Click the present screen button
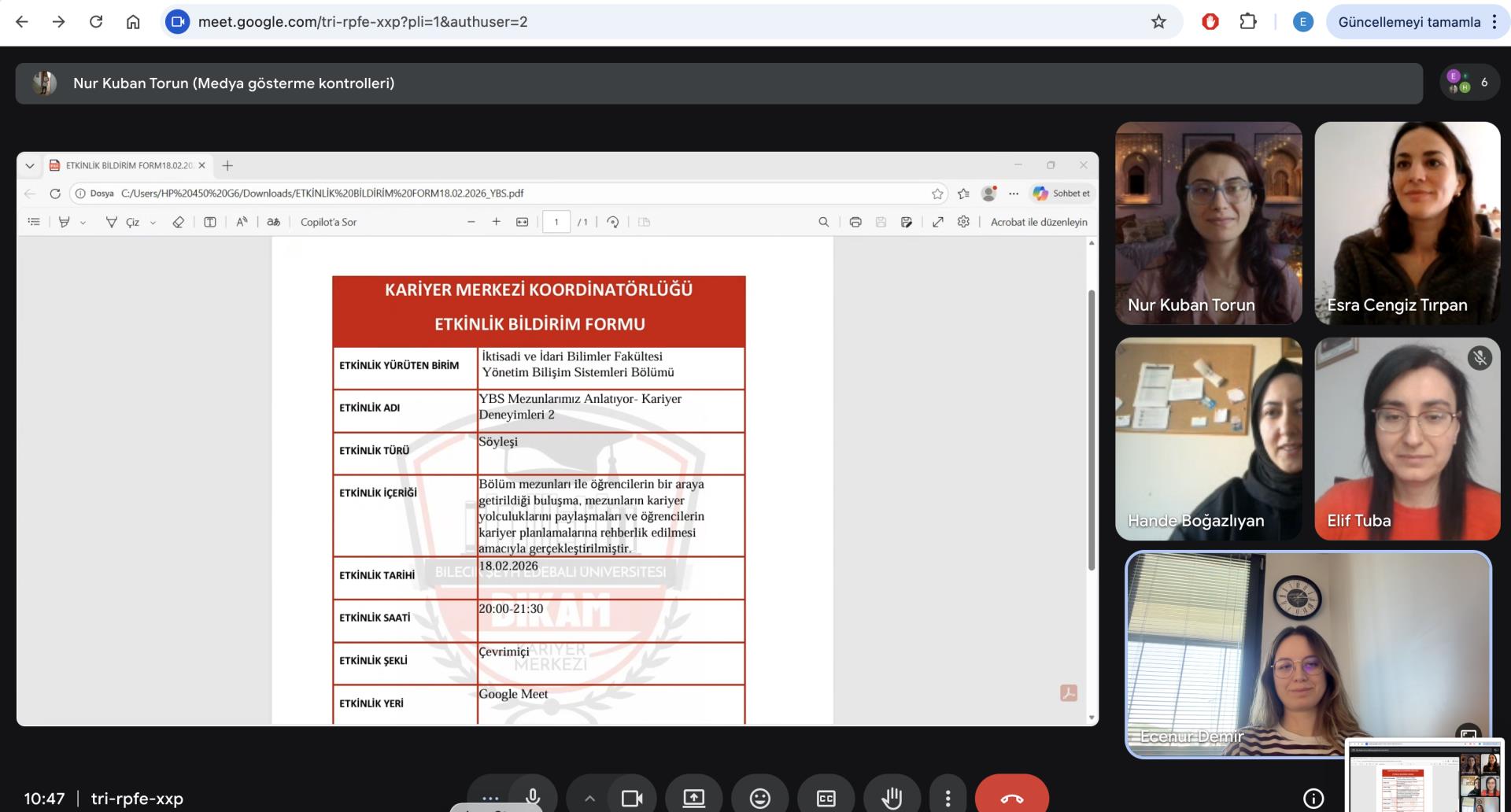 click(693, 799)
